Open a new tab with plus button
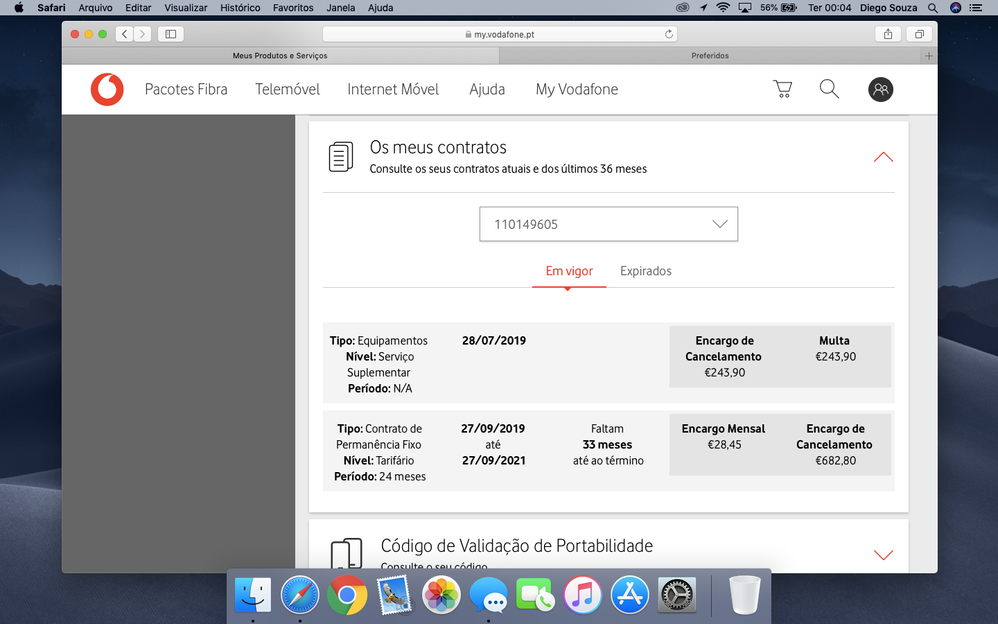 coord(929,56)
